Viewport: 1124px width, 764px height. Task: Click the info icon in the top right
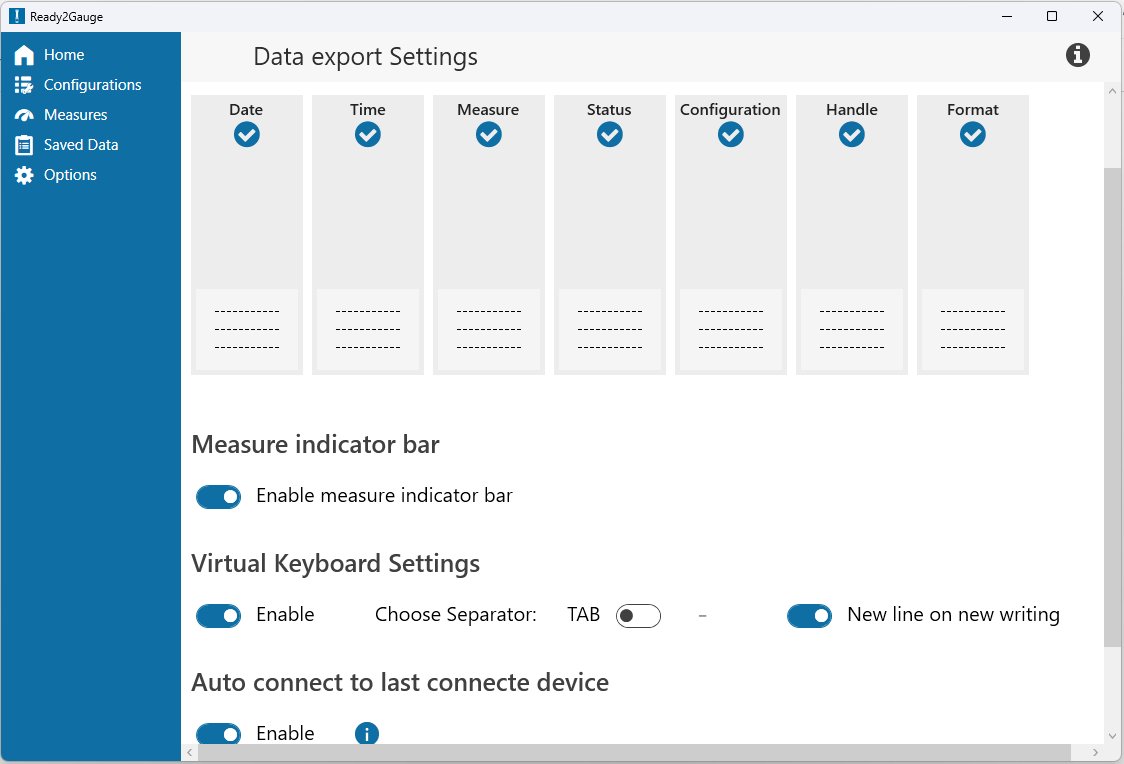click(1077, 55)
